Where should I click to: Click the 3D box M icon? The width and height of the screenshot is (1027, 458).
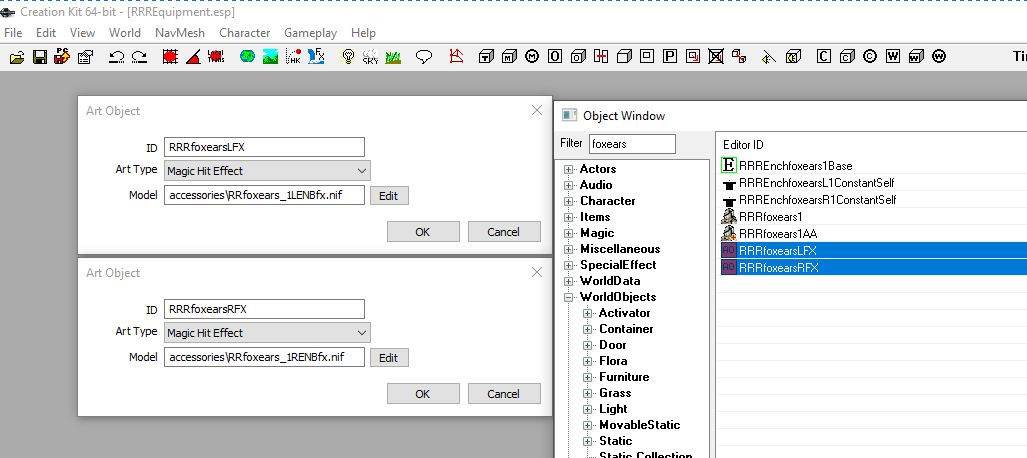click(509, 57)
